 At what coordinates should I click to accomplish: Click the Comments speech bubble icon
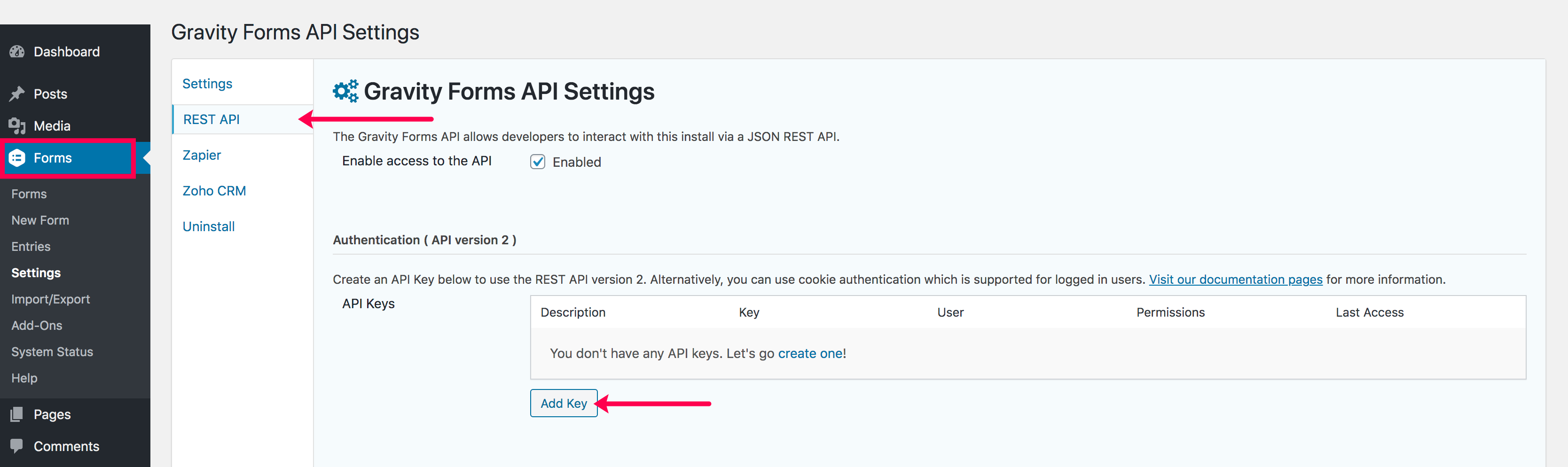(x=17, y=446)
